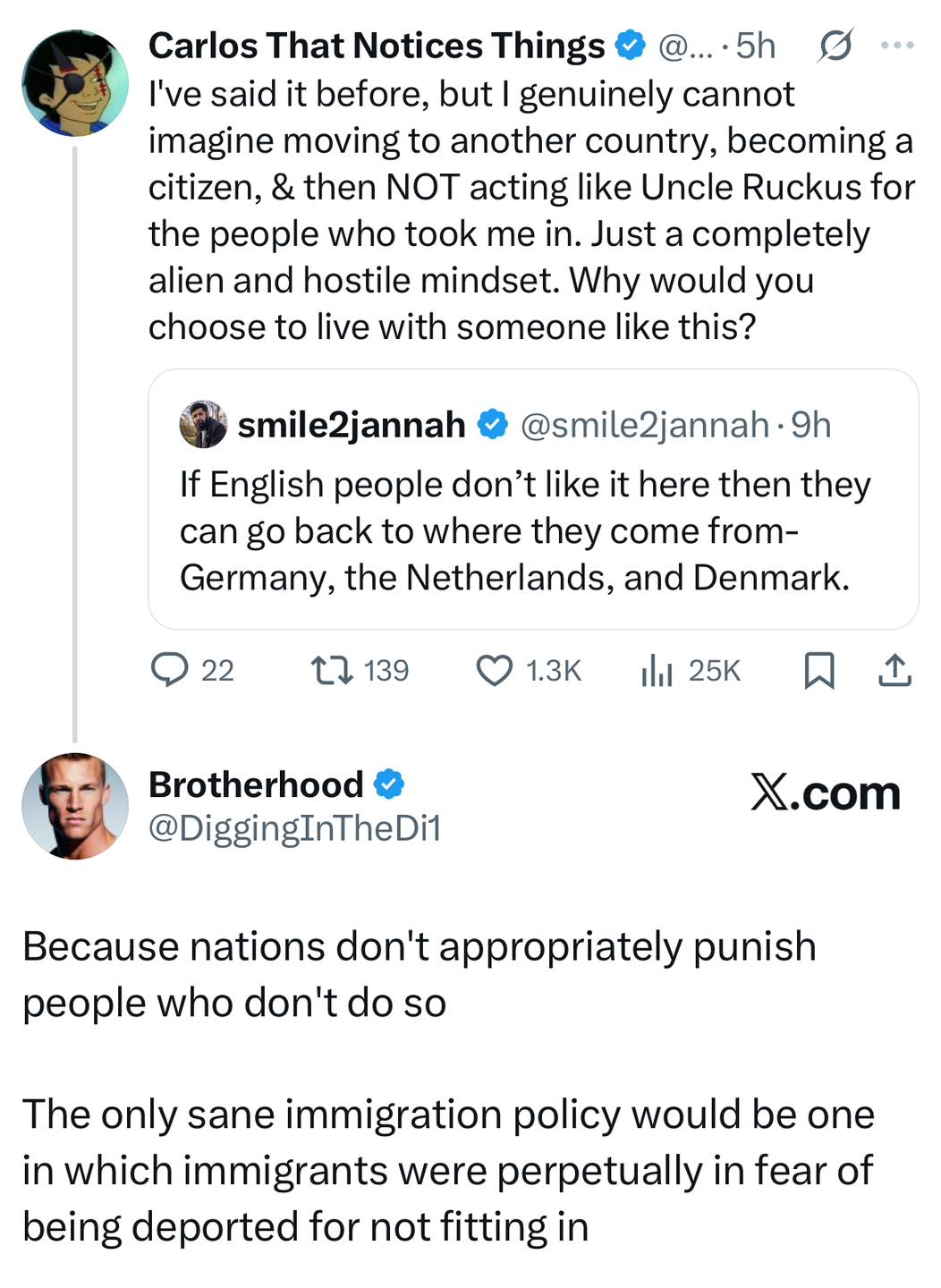Click Brotherhood's verified checkmark badge

click(x=388, y=784)
